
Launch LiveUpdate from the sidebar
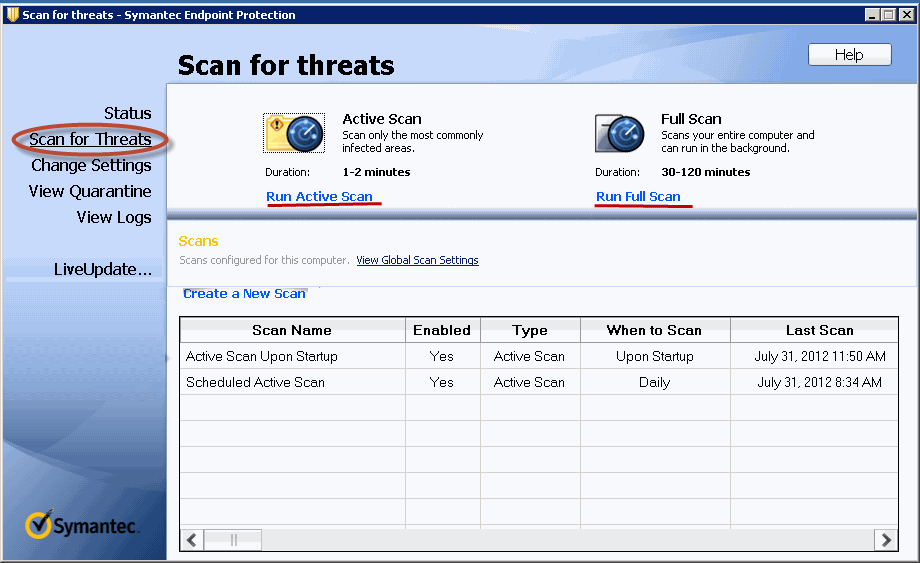click(102, 270)
